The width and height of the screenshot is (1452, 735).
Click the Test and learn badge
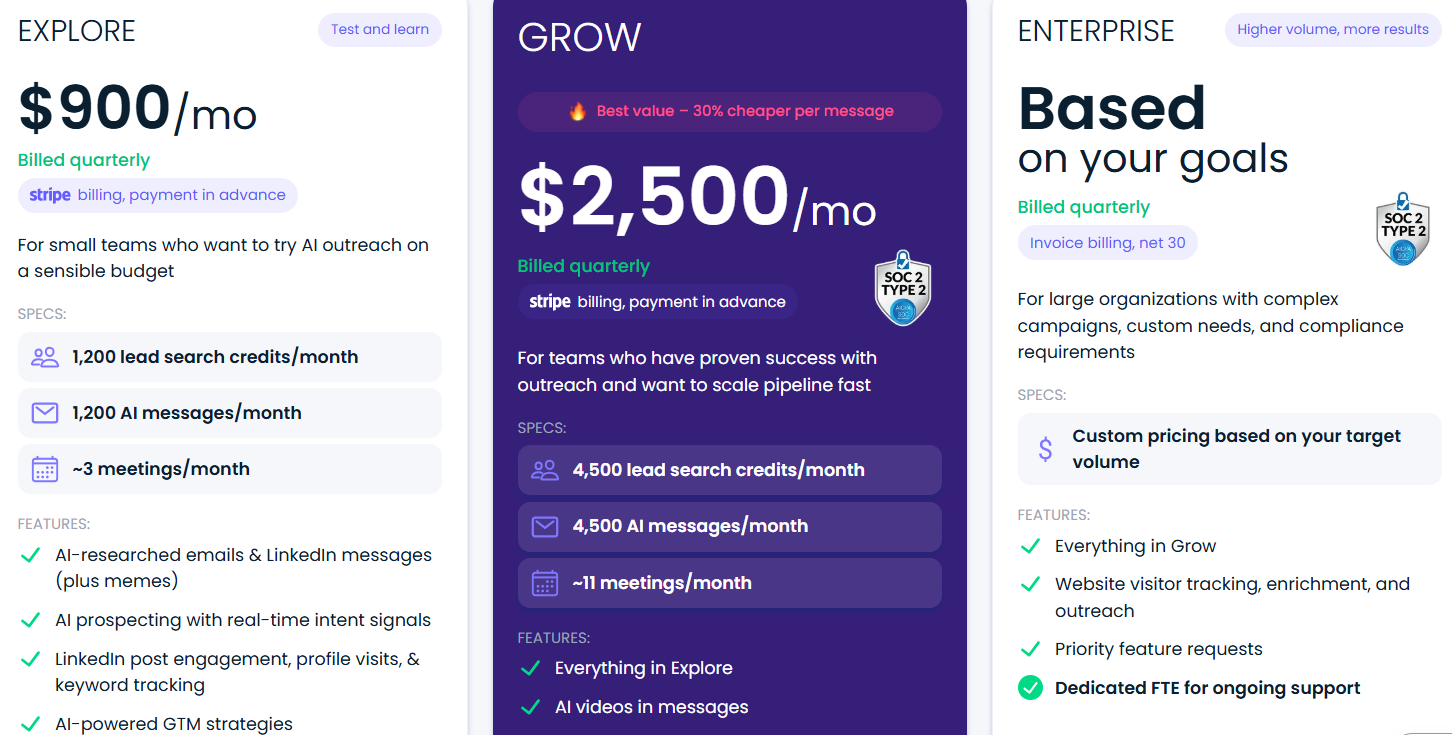(x=380, y=29)
